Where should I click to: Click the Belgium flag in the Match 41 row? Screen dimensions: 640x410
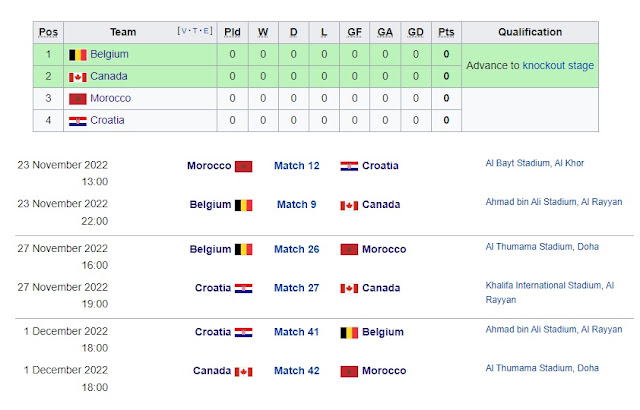(x=349, y=332)
